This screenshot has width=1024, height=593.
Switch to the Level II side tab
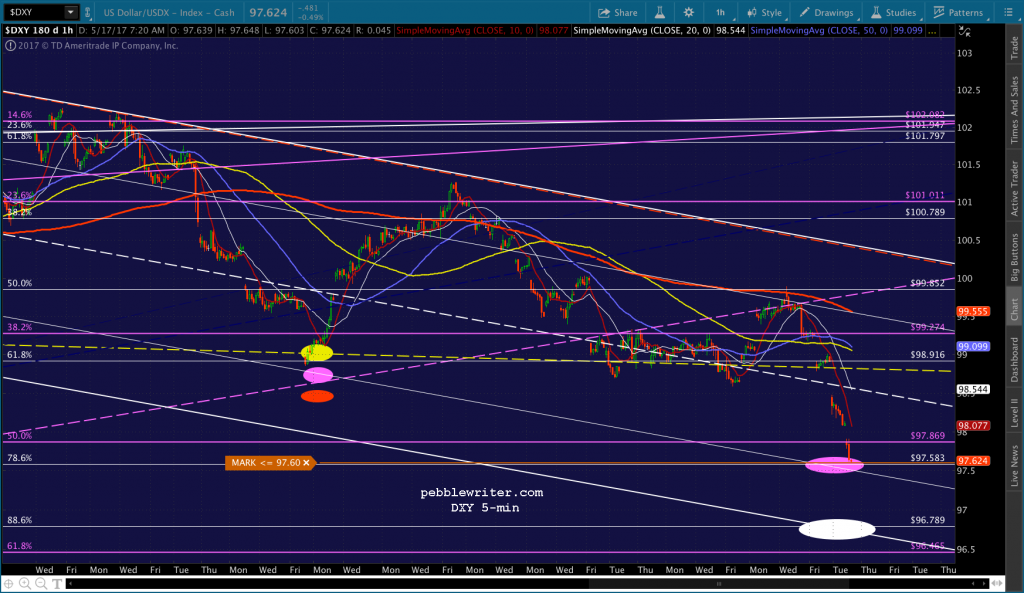tap(1014, 410)
